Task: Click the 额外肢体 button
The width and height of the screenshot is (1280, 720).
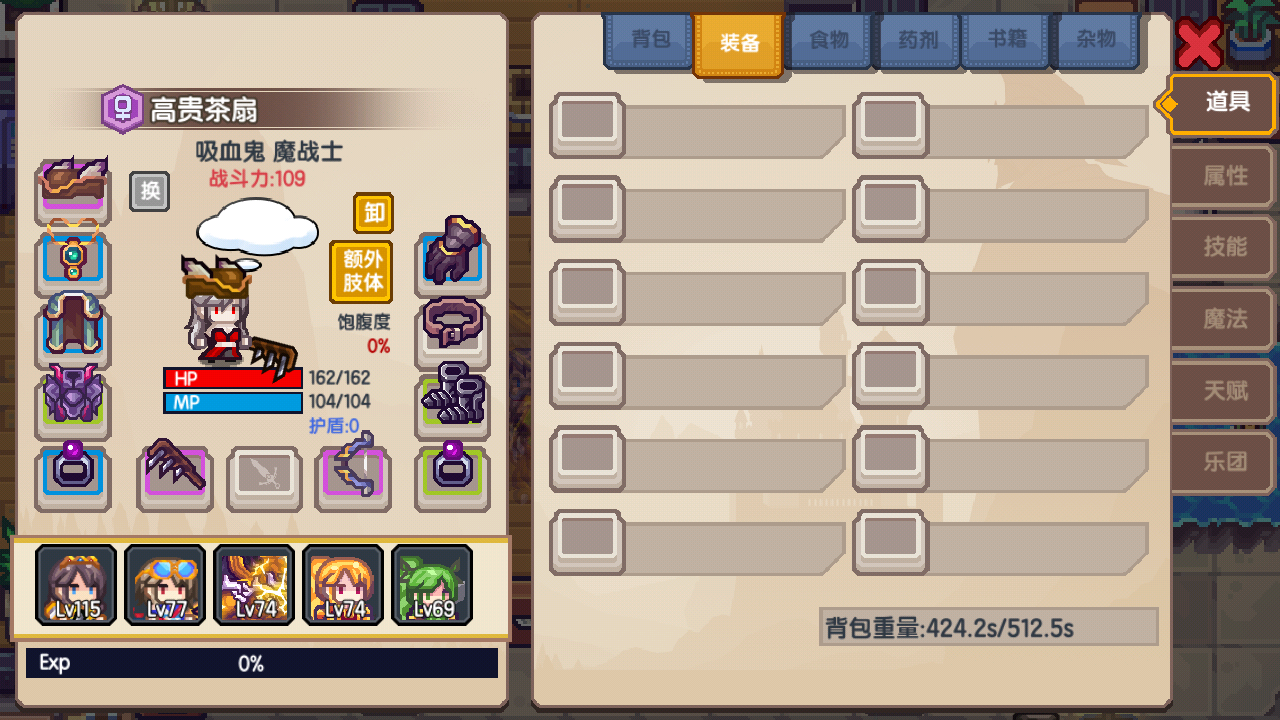Action: [362, 271]
